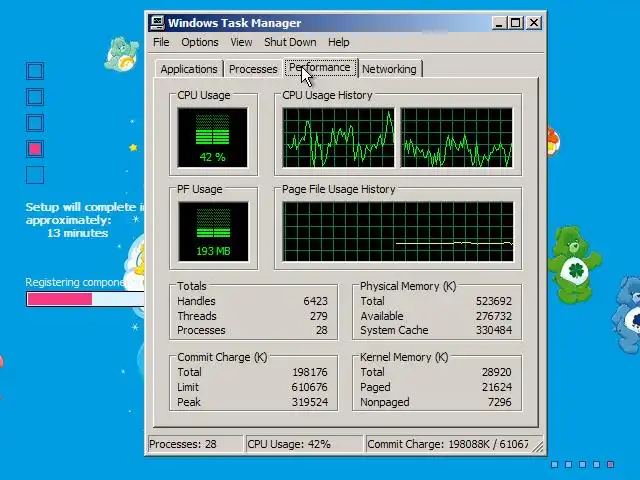Click the Threads label in Totals
This screenshot has width=640, height=480.
tap(197, 316)
